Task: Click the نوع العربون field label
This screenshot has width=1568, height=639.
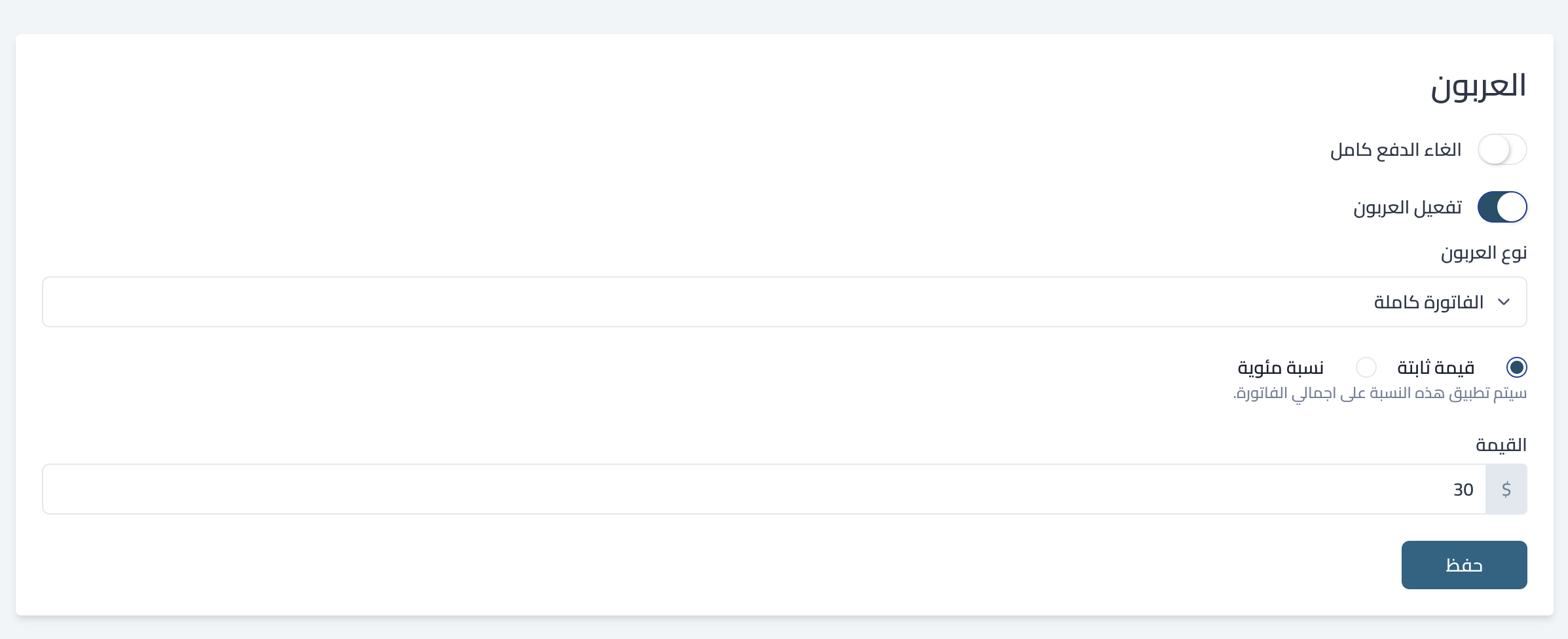Action: (x=1484, y=253)
